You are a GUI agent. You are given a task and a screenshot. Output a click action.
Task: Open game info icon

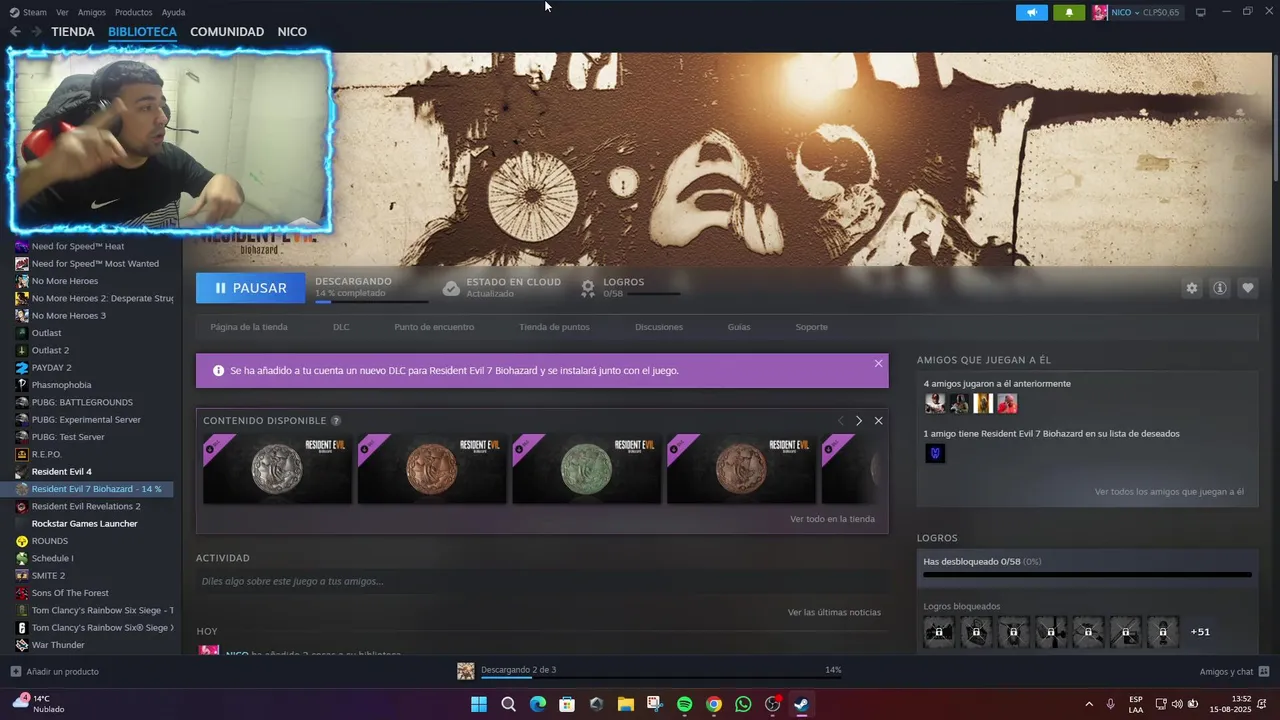[1220, 288]
